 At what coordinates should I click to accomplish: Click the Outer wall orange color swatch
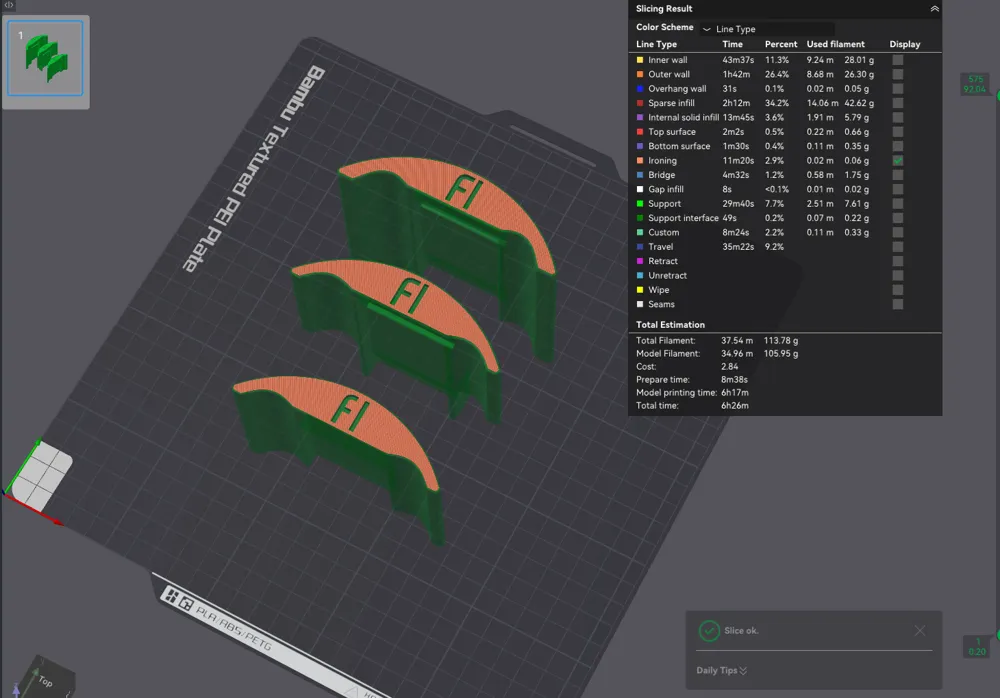(x=640, y=74)
